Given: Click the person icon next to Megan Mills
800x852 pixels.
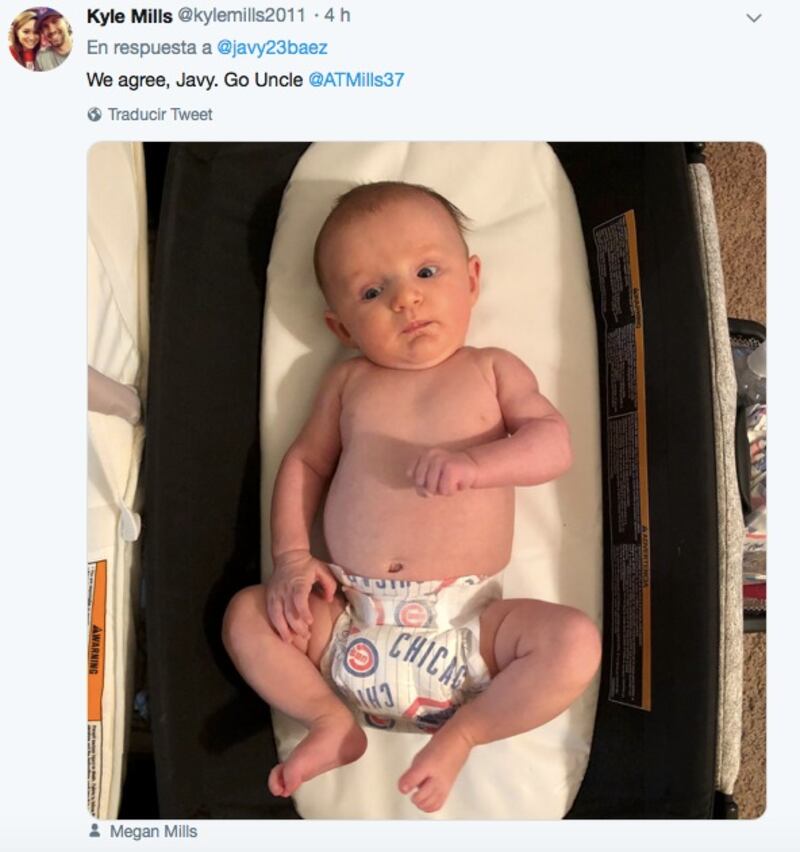Looking at the screenshot, I should (95, 831).
